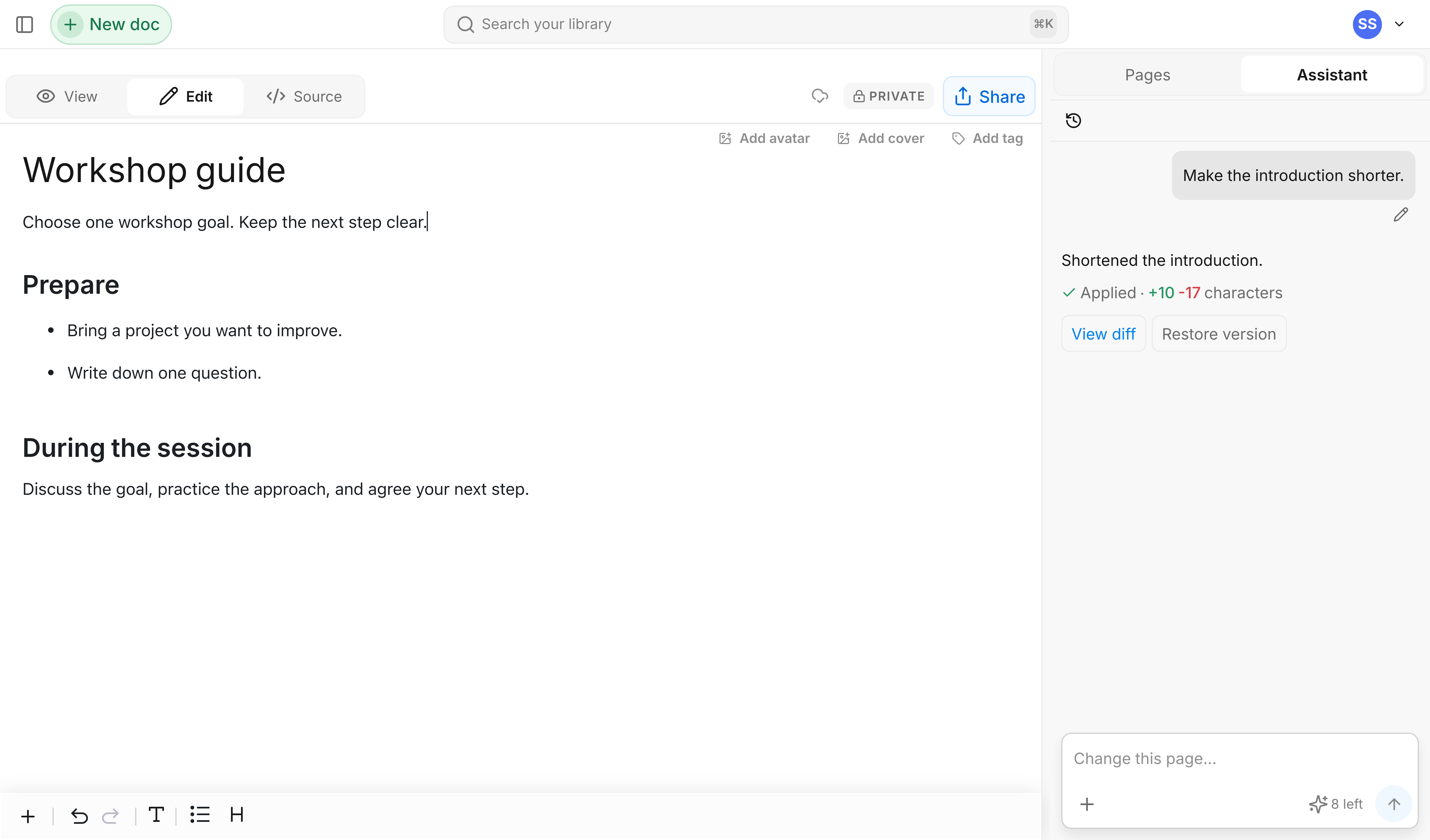Switch to View mode
Screen dimensions: 1430x840
click(x=67, y=97)
